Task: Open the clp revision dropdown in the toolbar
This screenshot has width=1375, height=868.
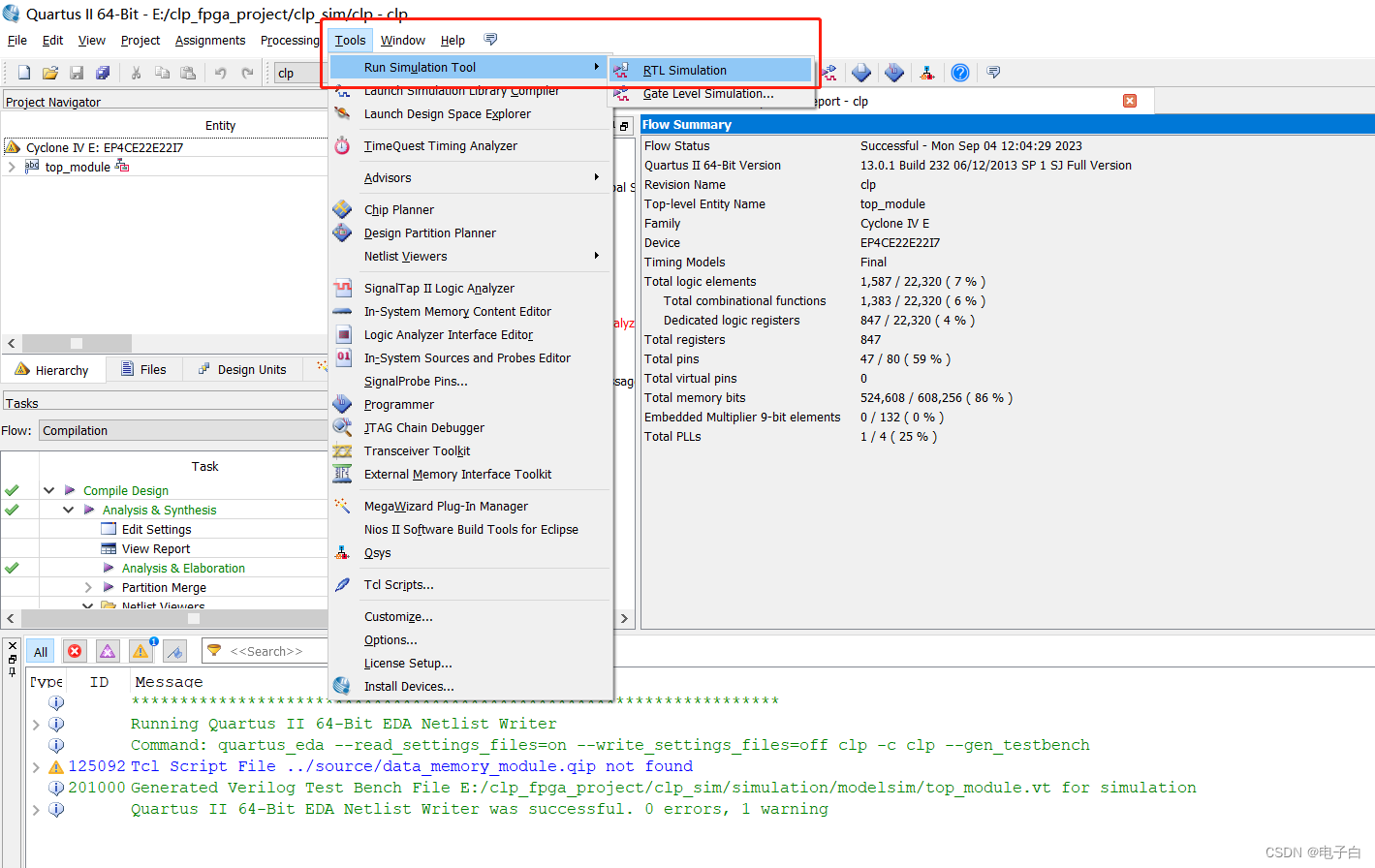Action: [x=298, y=73]
